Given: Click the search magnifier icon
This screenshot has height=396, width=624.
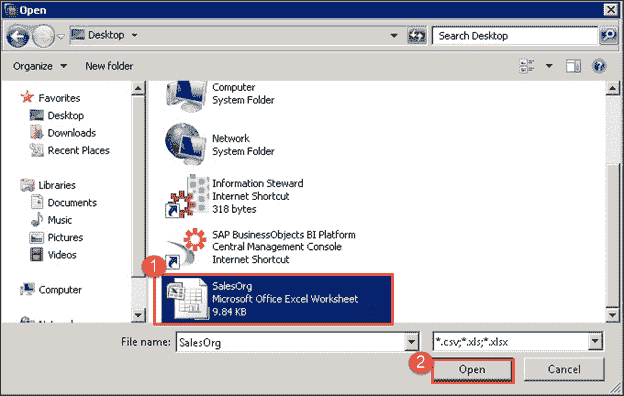Looking at the screenshot, I should 609,36.
